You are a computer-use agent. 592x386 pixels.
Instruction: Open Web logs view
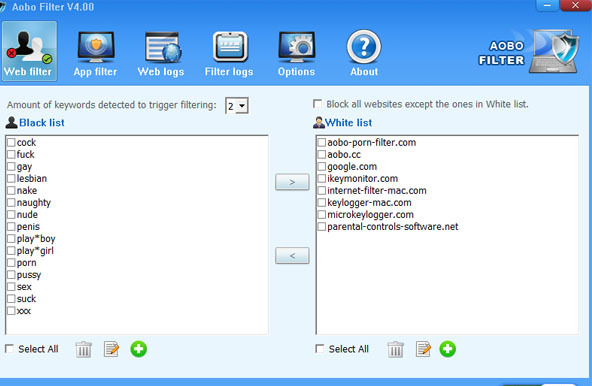(x=161, y=54)
